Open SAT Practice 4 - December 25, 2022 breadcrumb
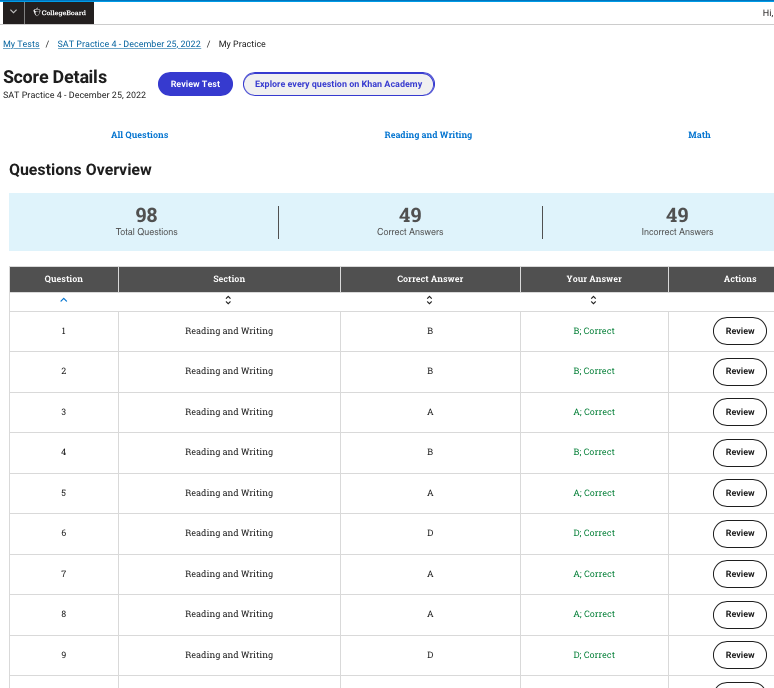This screenshot has height=688, width=774. [x=129, y=44]
